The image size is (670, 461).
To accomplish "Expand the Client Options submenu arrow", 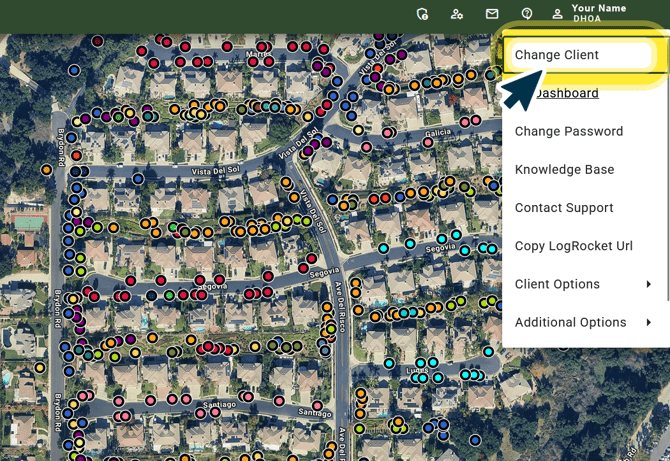I will [649, 284].
